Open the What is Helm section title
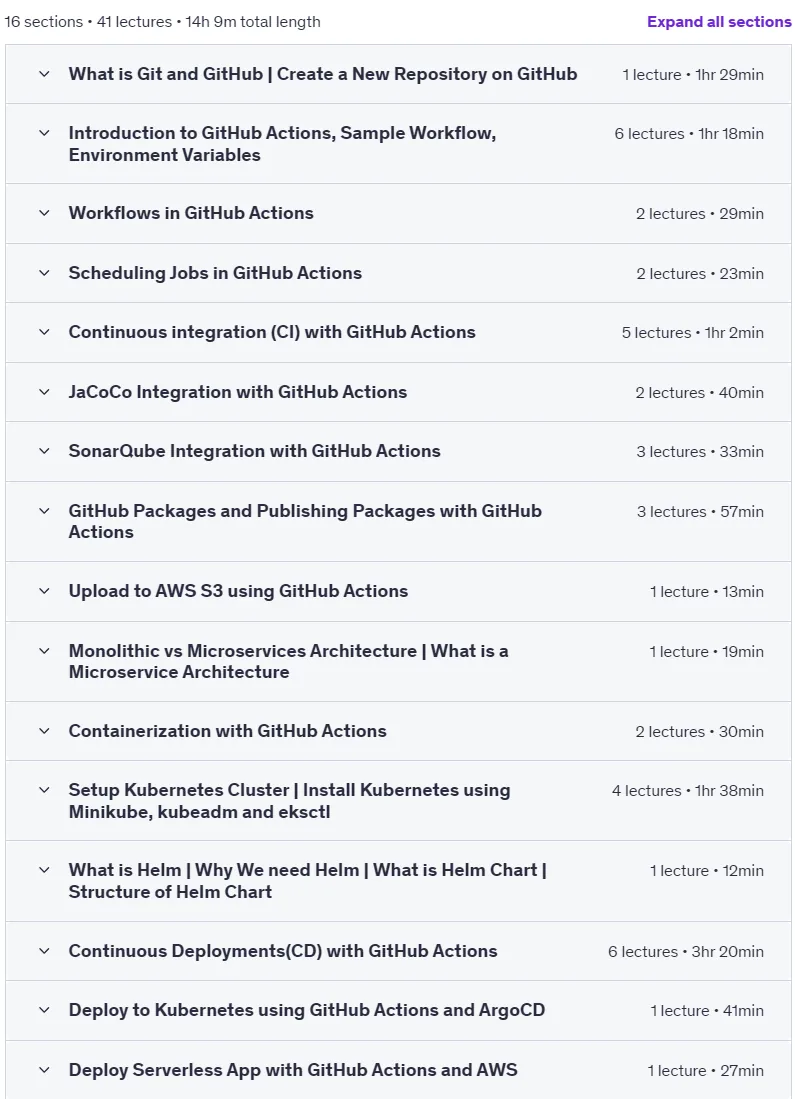This screenshot has width=795, height=1099. (x=308, y=880)
